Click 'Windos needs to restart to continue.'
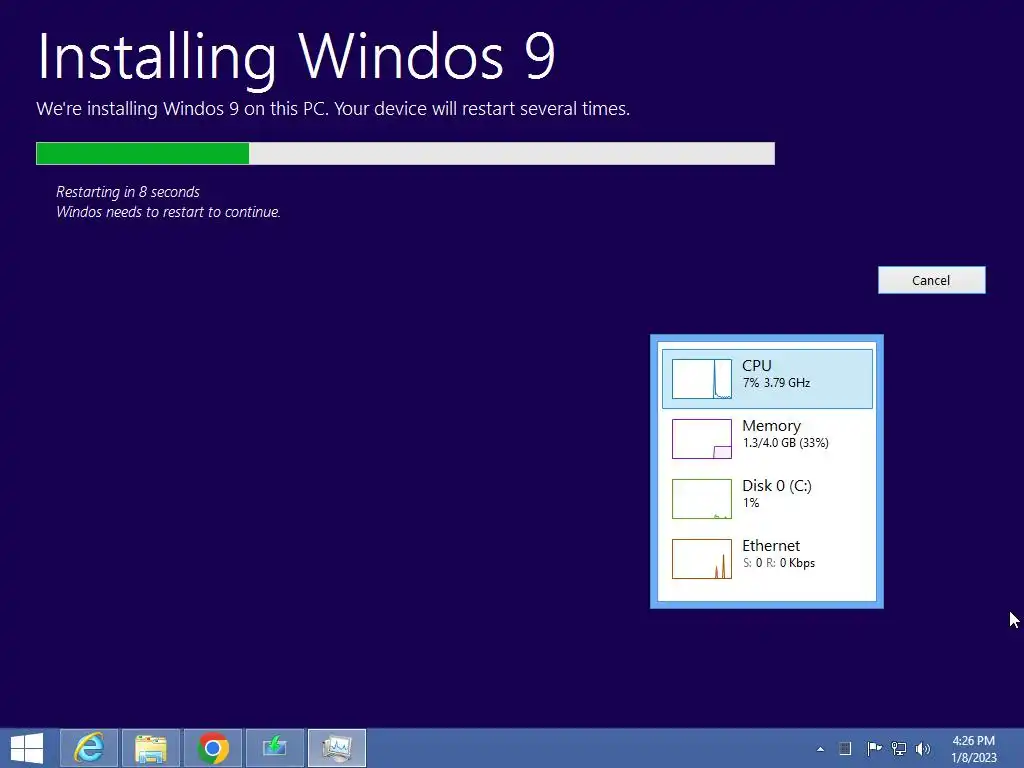Viewport: 1024px width, 768px height. point(168,212)
